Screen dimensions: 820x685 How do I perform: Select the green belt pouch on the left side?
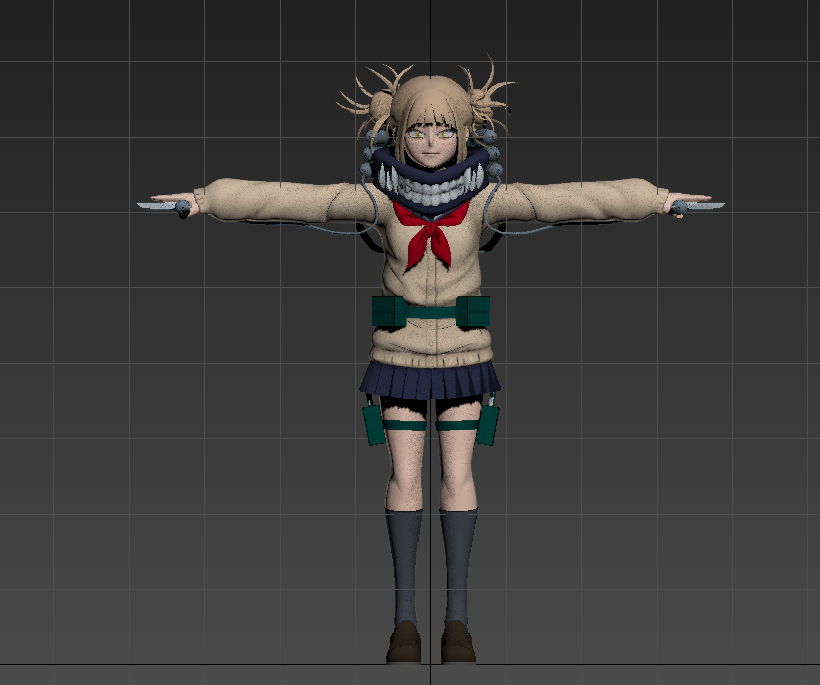pyautogui.click(x=390, y=311)
